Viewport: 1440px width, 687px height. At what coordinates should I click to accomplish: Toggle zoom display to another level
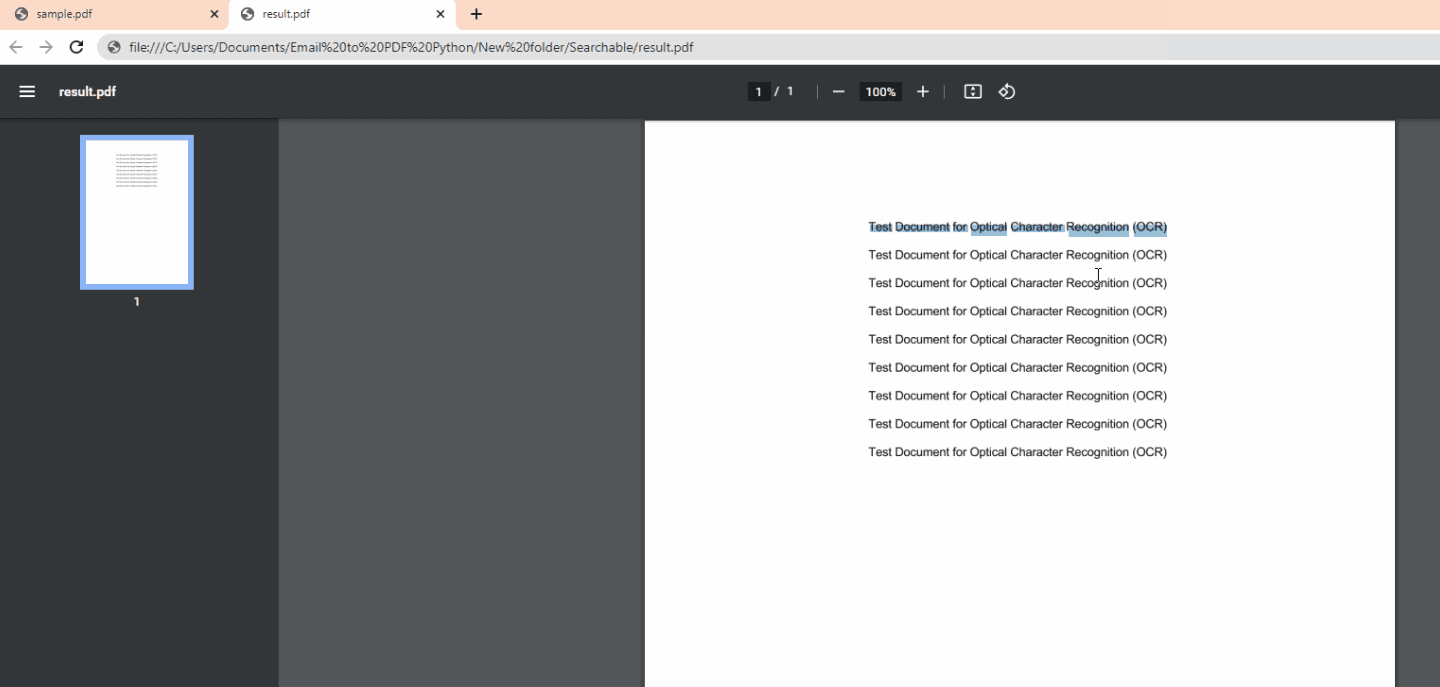880,91
